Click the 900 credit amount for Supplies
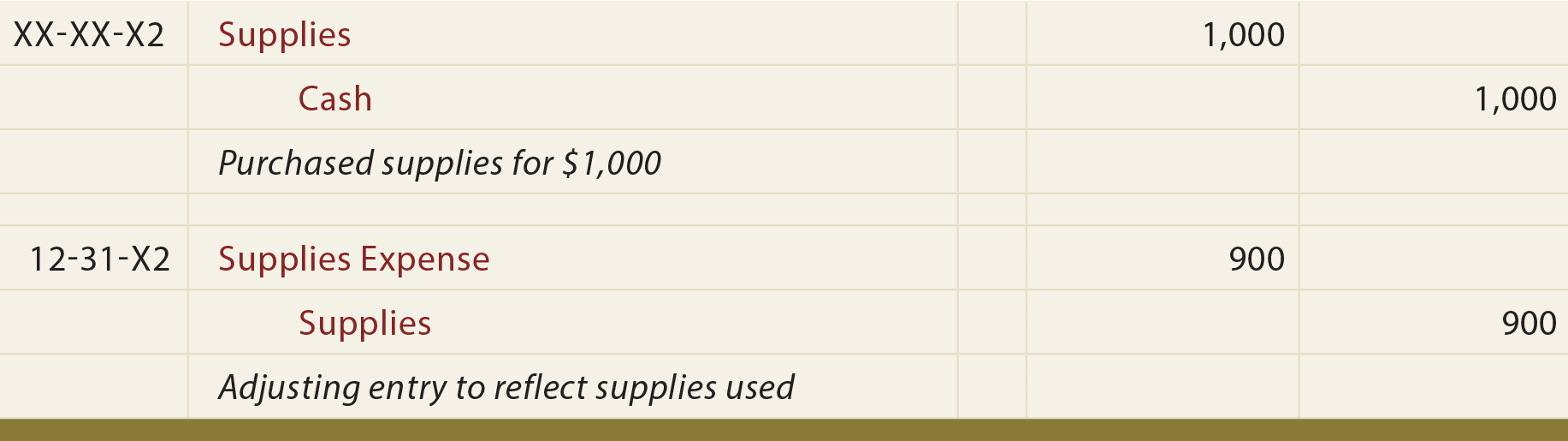Image resolution: width=1568 pixels, height=441 pixels. click(1529, 324)
